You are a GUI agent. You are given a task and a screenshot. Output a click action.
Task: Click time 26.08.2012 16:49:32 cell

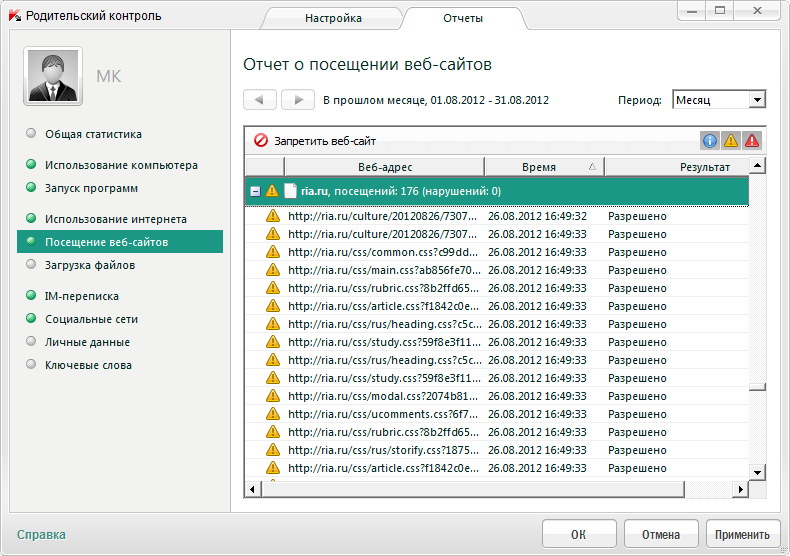(x=537, y=216)
